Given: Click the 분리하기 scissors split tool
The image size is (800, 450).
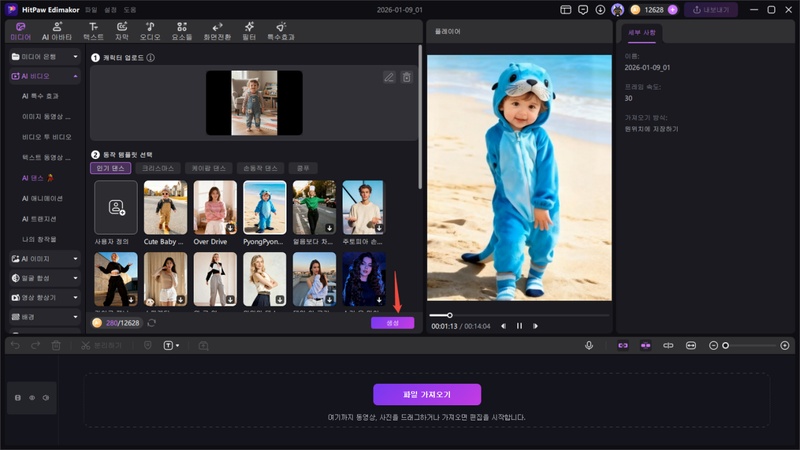Looking at the screenshot, I should coord(101,345).
